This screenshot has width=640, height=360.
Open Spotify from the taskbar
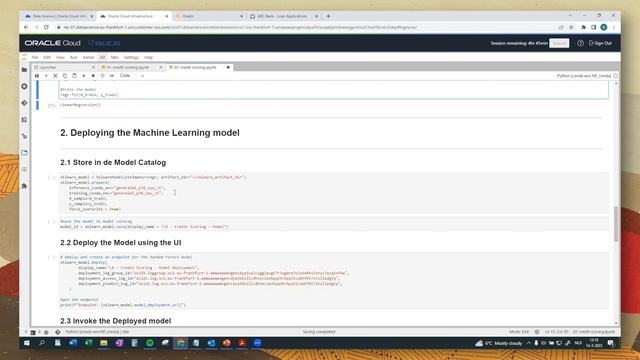coord(150,343)
